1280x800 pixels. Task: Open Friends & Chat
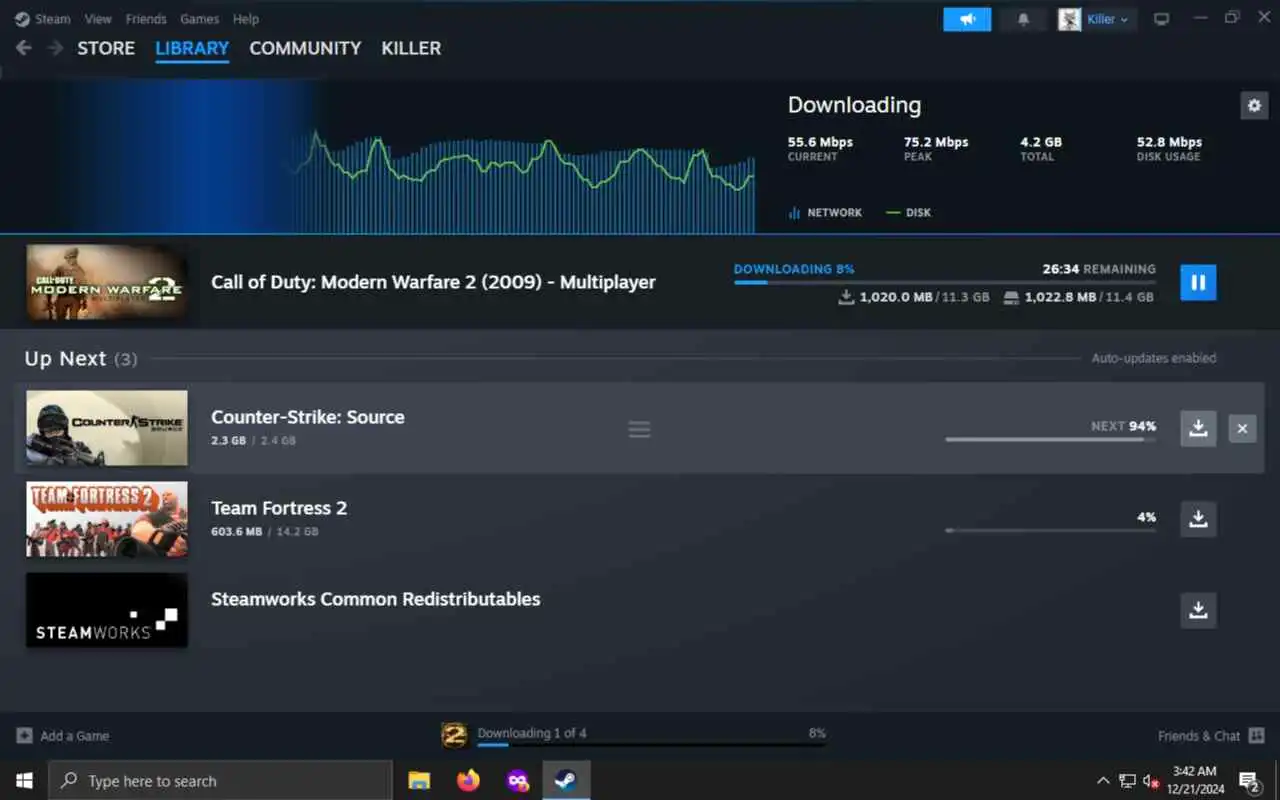[x=1211, y=736]
